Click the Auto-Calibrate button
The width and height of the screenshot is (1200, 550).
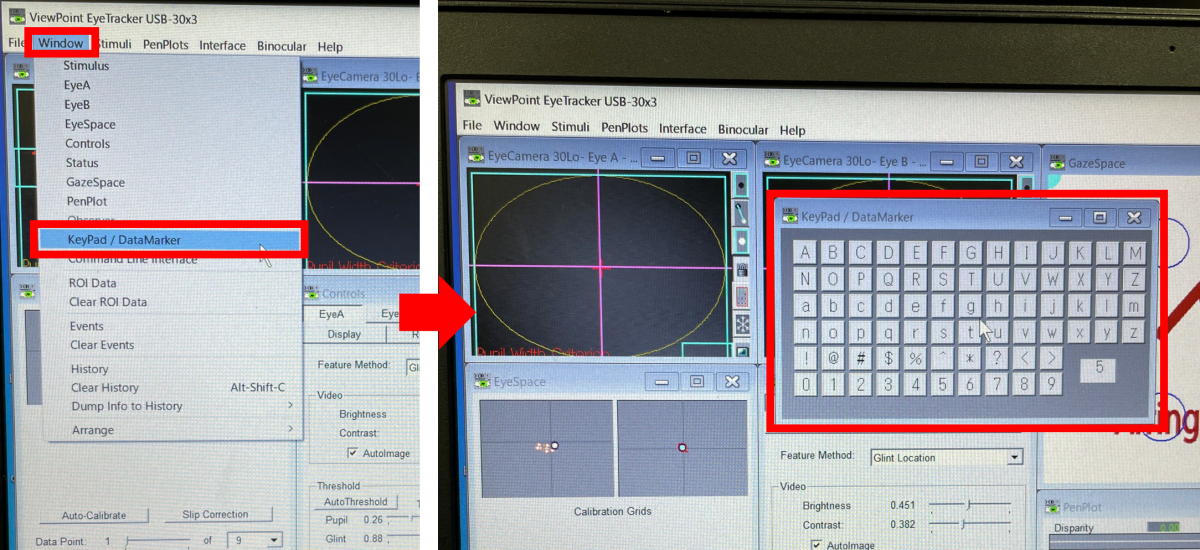coord(93,515)
